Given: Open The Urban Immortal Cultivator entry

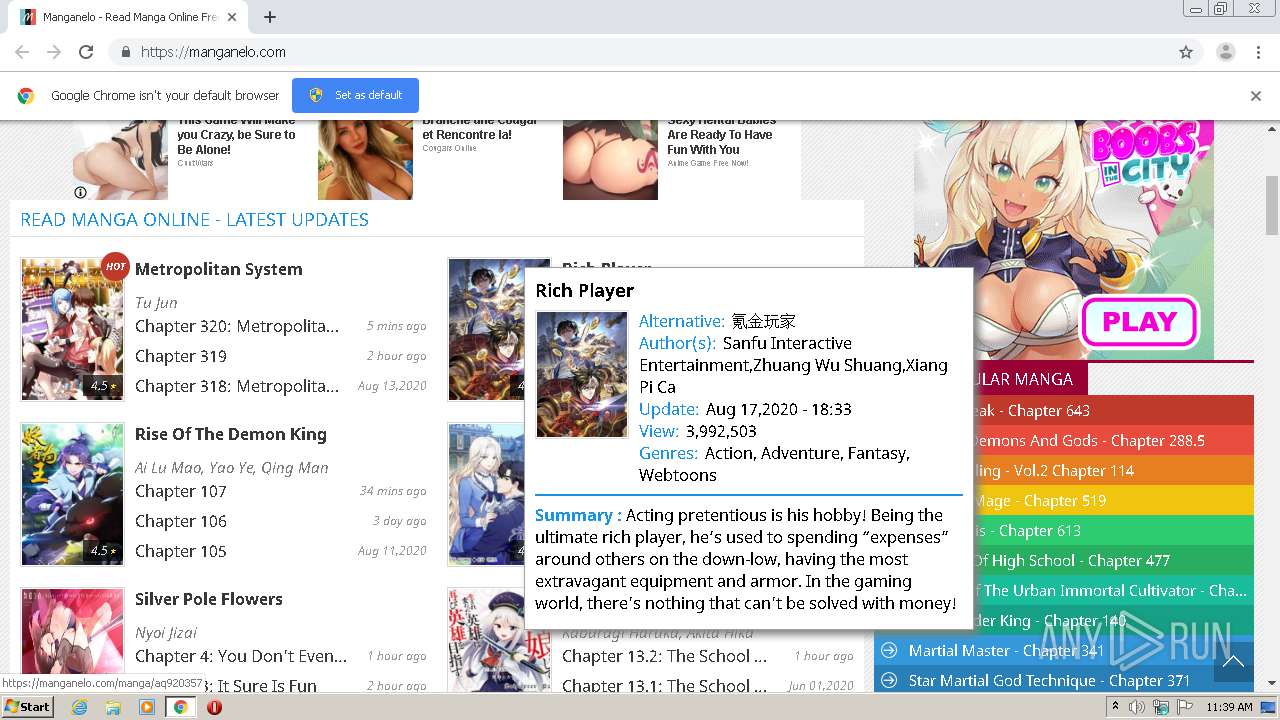Looking at the screenshot, I should tap(1113, 591).
